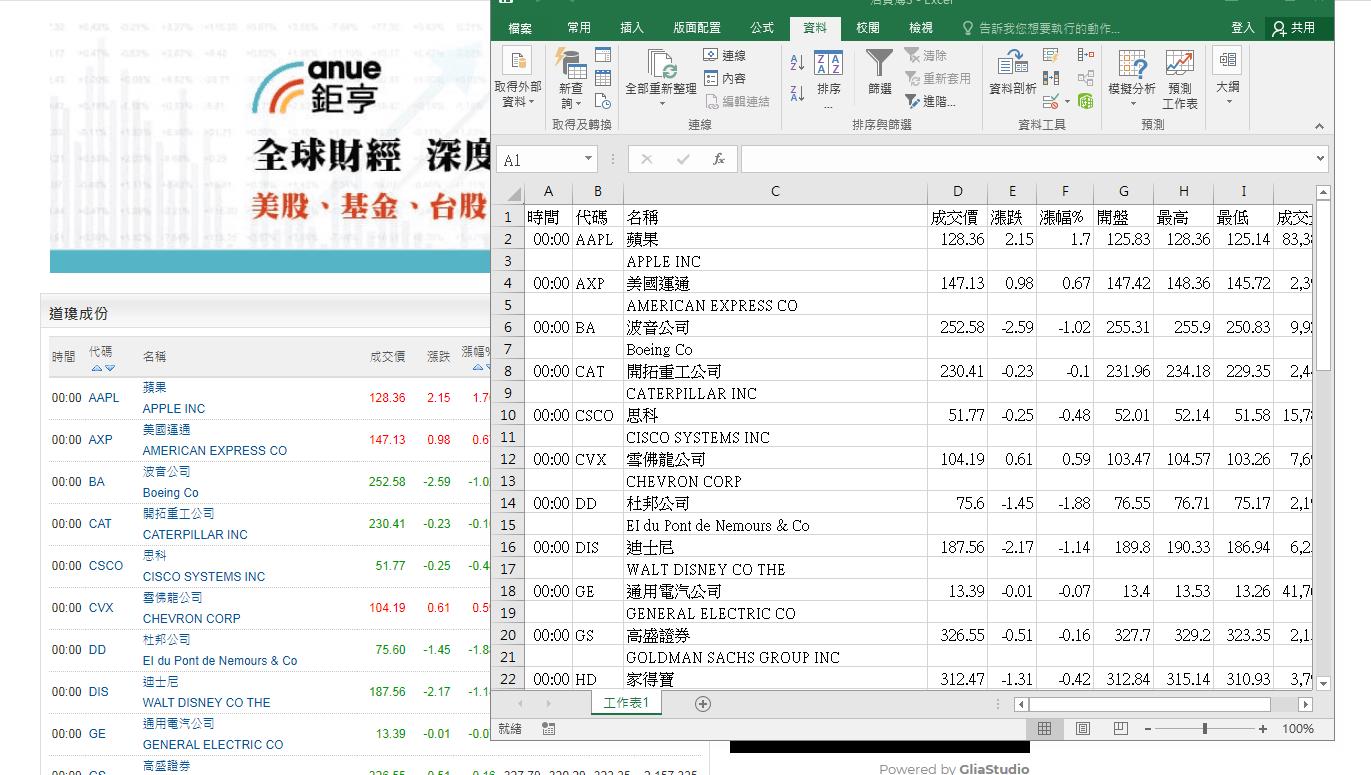The width and height of the screenshot is (1371, 775).
Task: Select column C header
Action: click(775, 192)
